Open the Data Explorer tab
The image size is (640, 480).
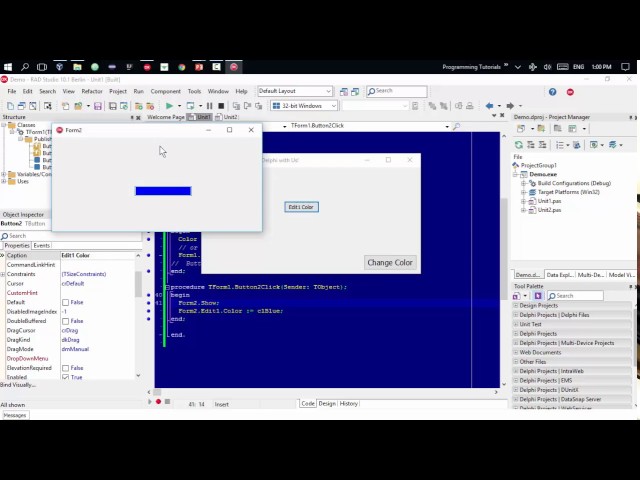tap(560, 275)
